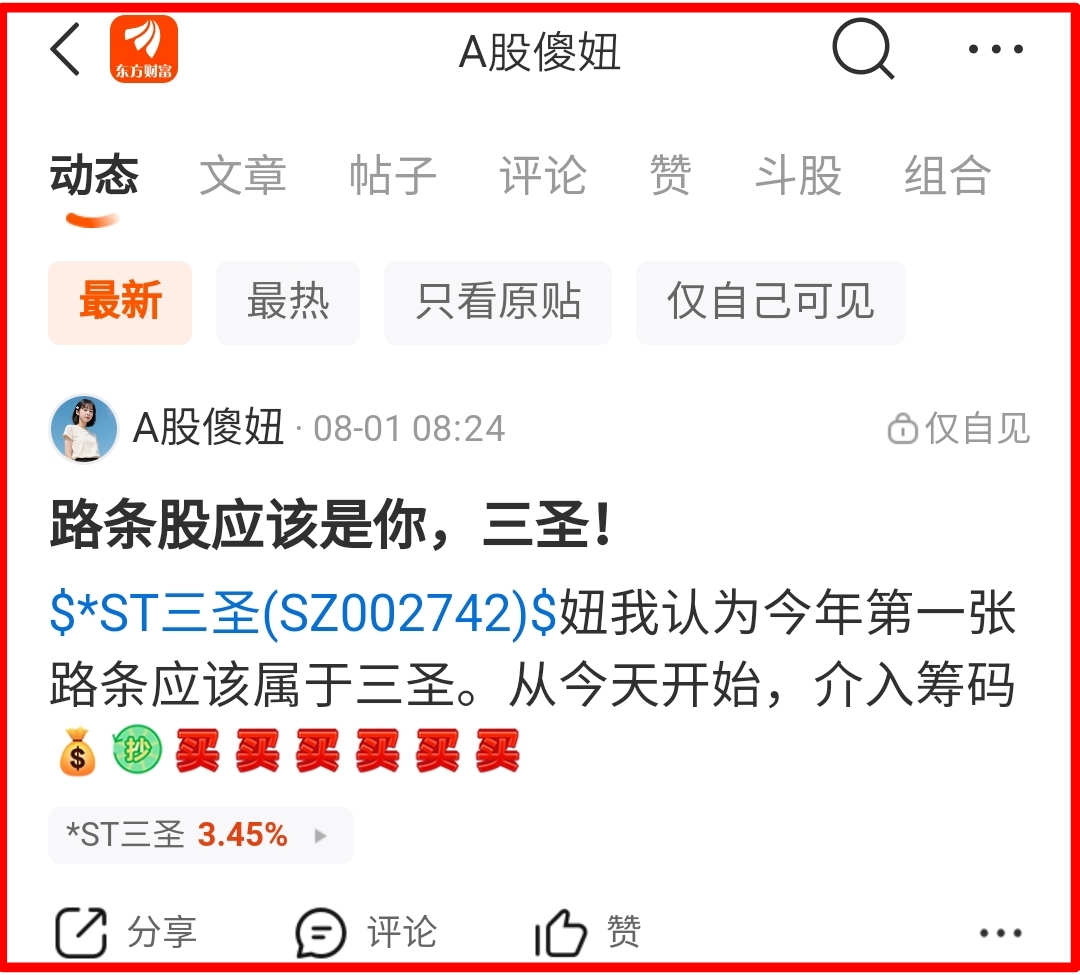Open the post's three-dot options

point(1000,933)
